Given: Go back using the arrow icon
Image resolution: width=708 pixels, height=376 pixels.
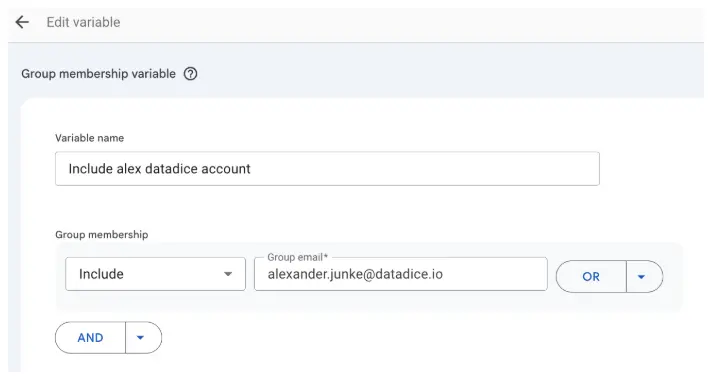Looking at the screenshot, I should coord(22,22).
